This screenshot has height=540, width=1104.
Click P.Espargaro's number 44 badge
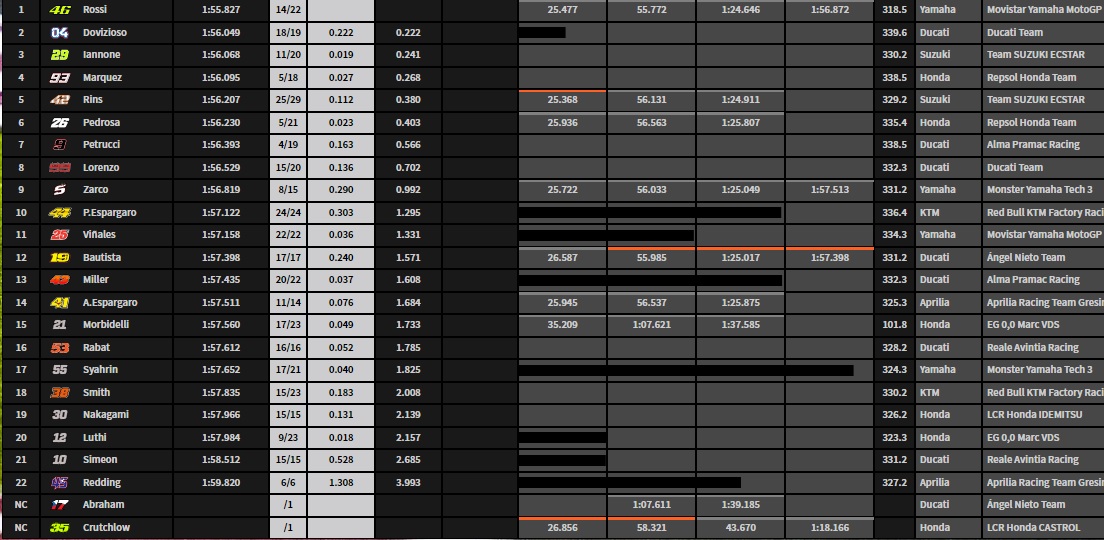pos(59,213)
